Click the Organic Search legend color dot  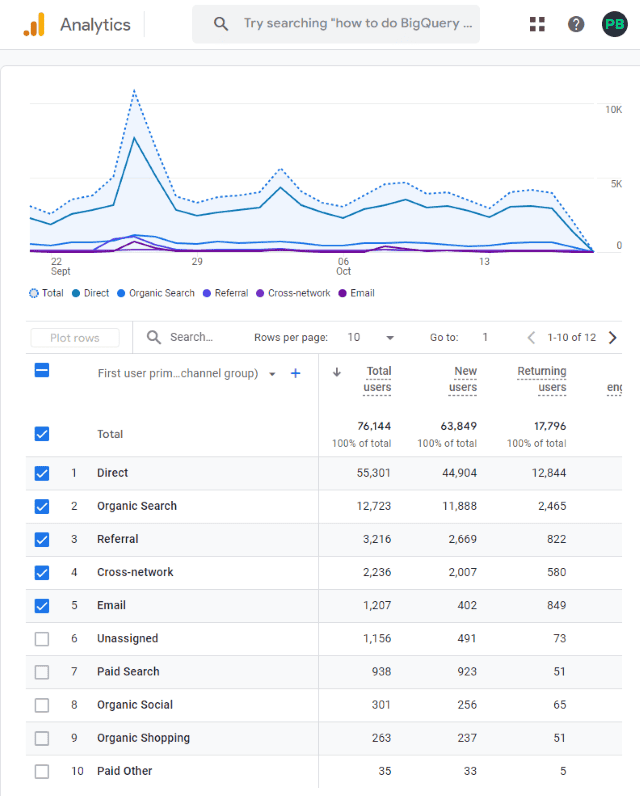tap(121, 293)
